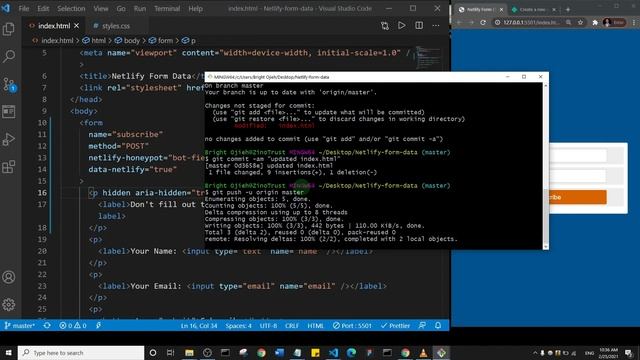The width and height of the screenshot is (640, 360).
Task: Open VLC from the taskbar
Action: point(423,353)
